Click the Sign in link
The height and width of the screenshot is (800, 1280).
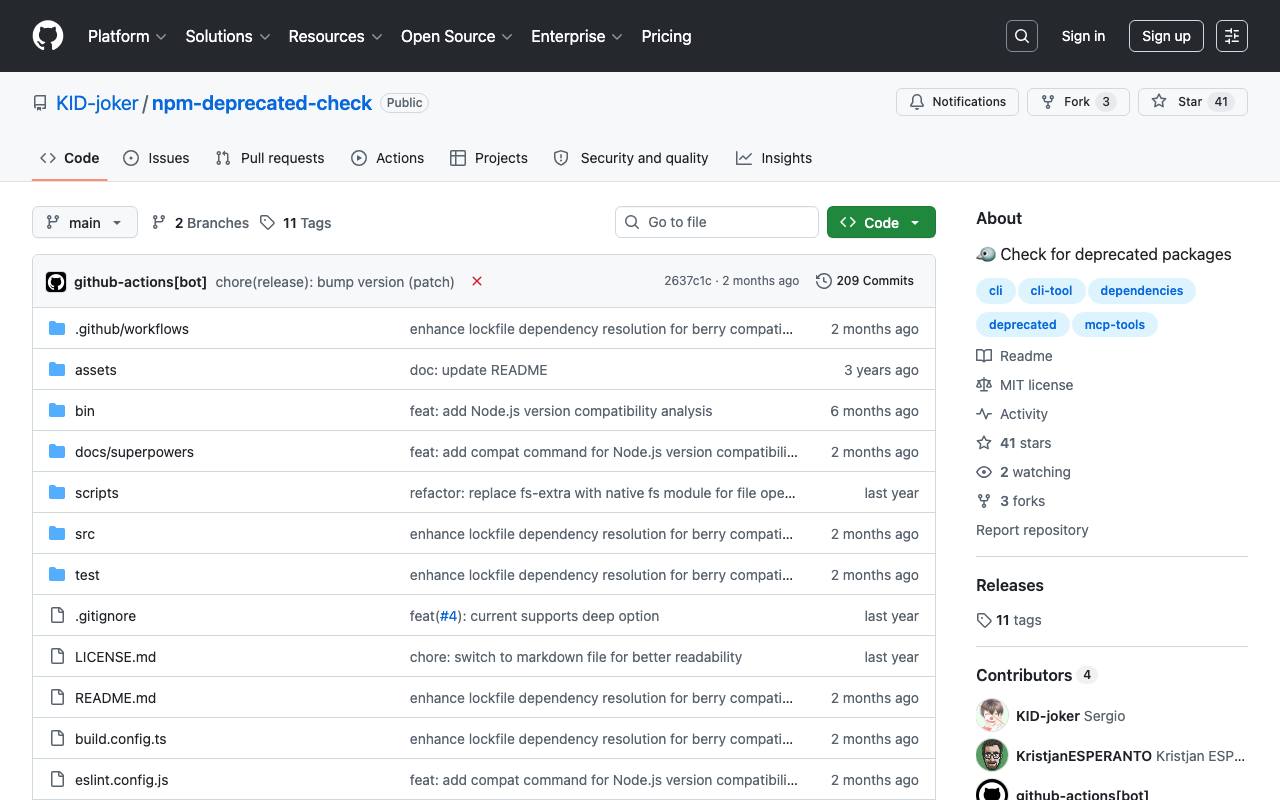[x=1083, y=36]
